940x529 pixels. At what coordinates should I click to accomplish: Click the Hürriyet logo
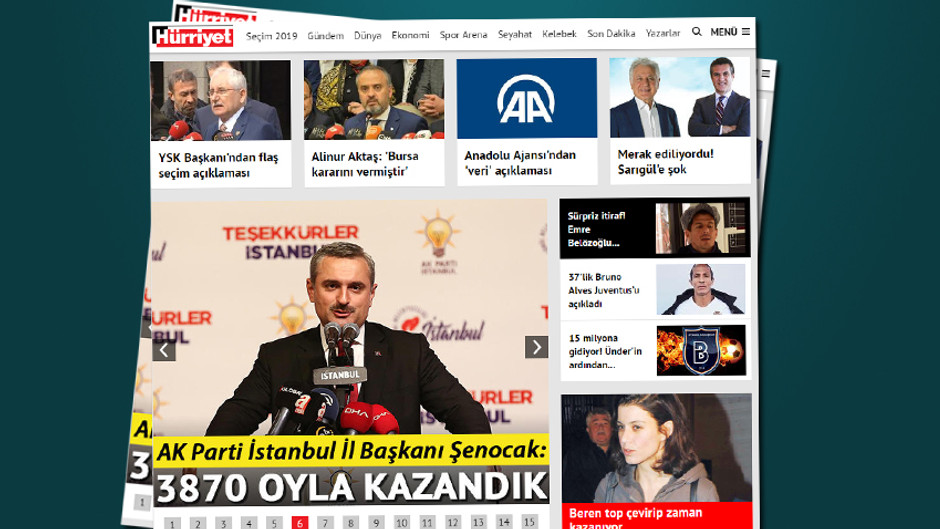(x=194, y=37)
